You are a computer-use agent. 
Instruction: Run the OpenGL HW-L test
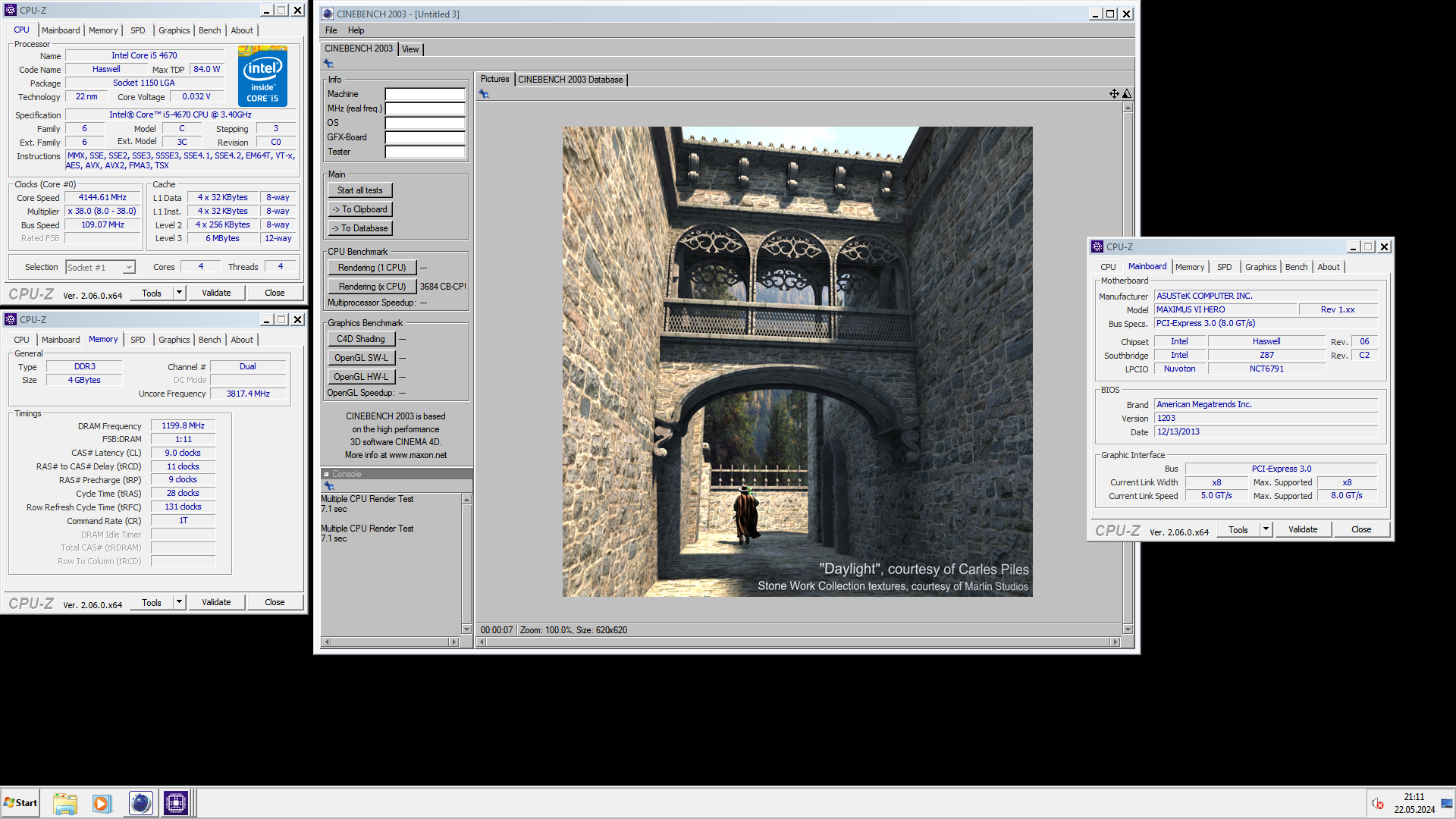point(361,377)
